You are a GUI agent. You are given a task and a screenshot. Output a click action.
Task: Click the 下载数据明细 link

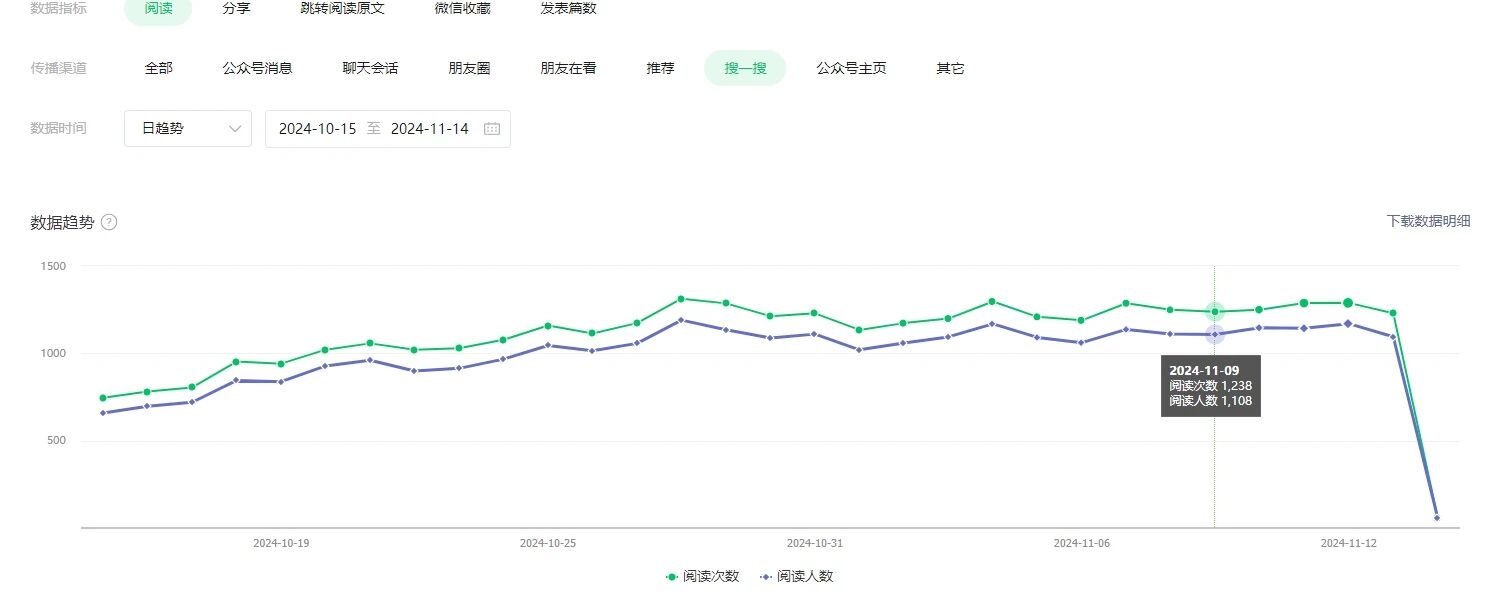1428,221
